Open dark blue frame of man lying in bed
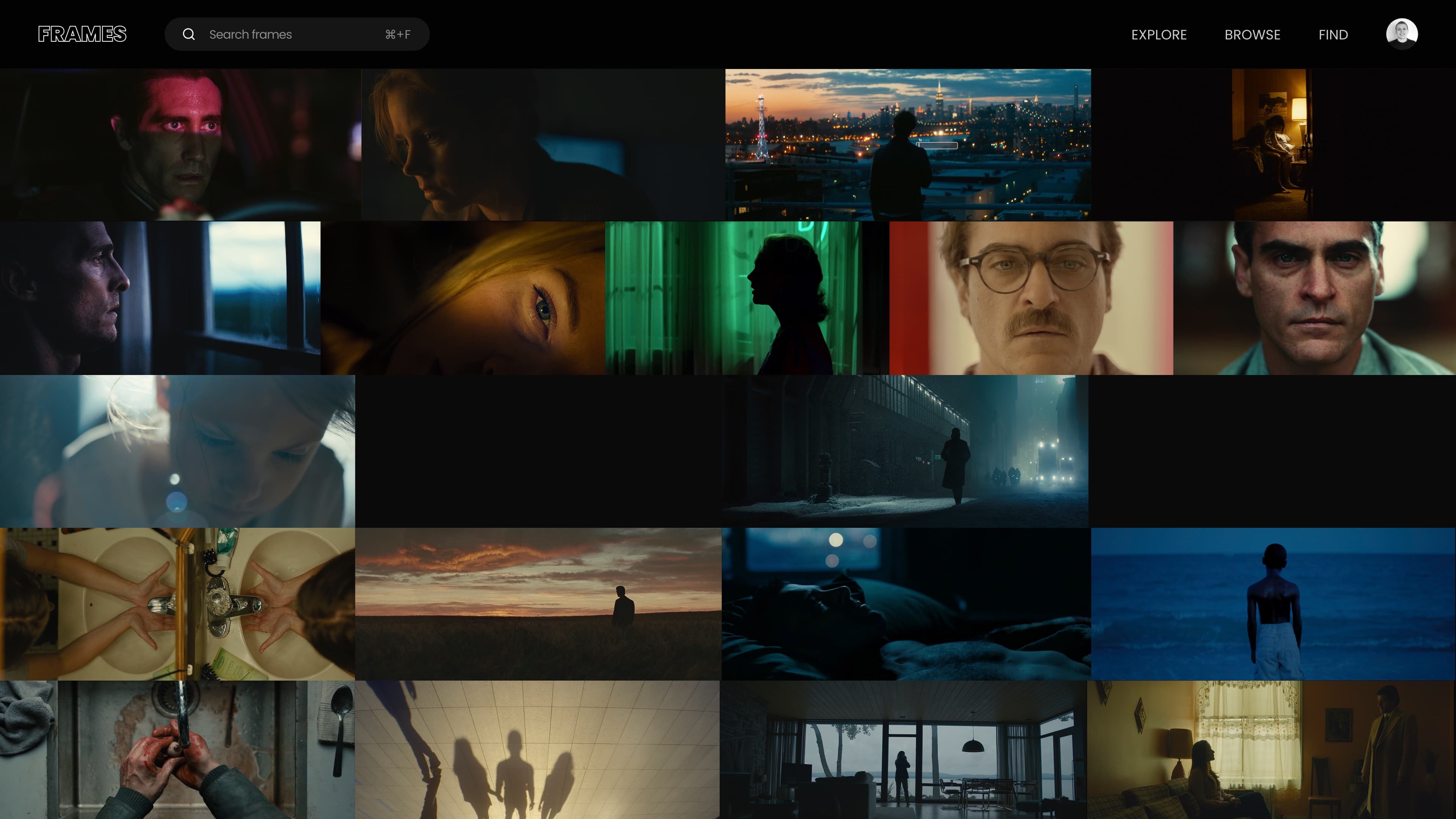Viewport: 1456px width, 819px height. [x=906, y=604]
